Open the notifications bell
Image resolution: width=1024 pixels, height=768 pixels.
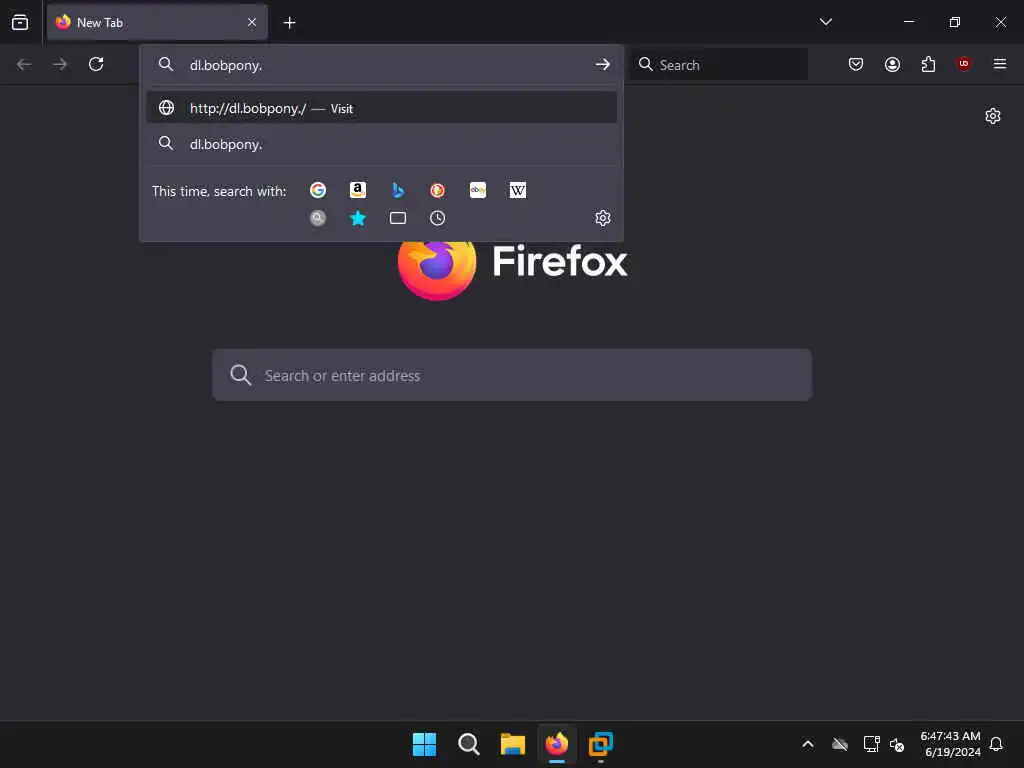coord(996,744)
